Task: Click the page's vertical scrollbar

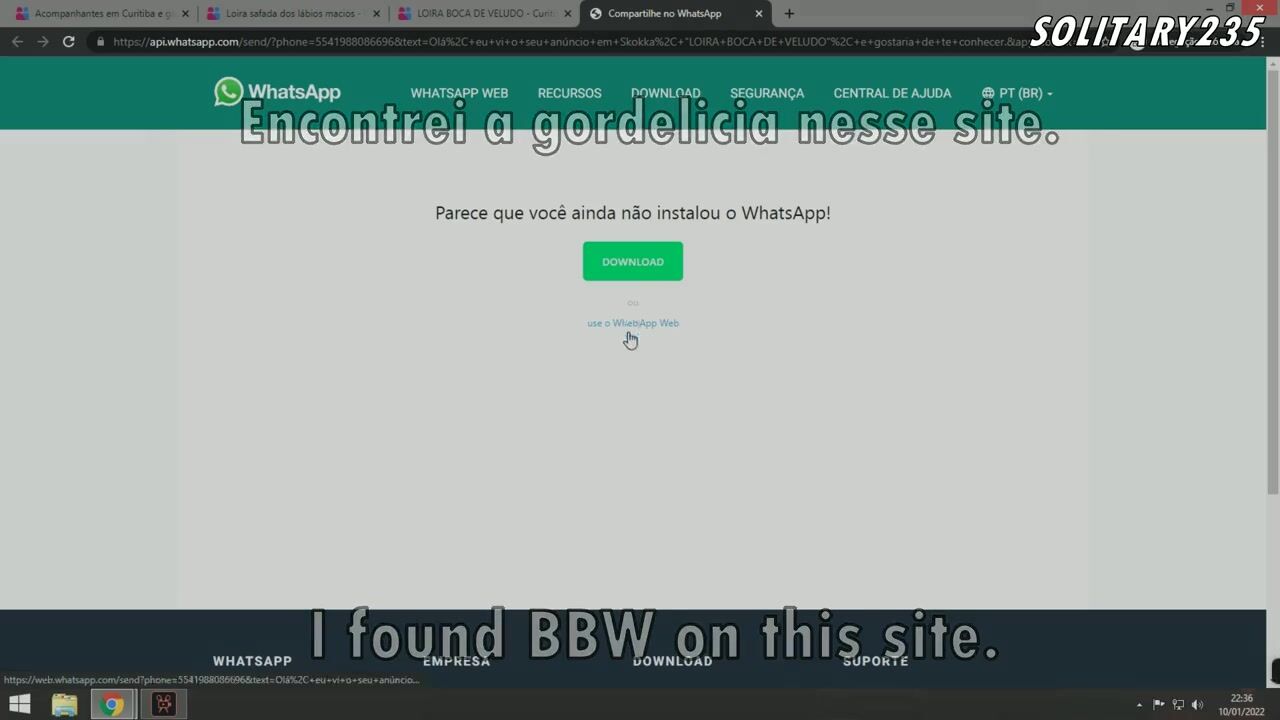Action: click(x=1272, y=300)
